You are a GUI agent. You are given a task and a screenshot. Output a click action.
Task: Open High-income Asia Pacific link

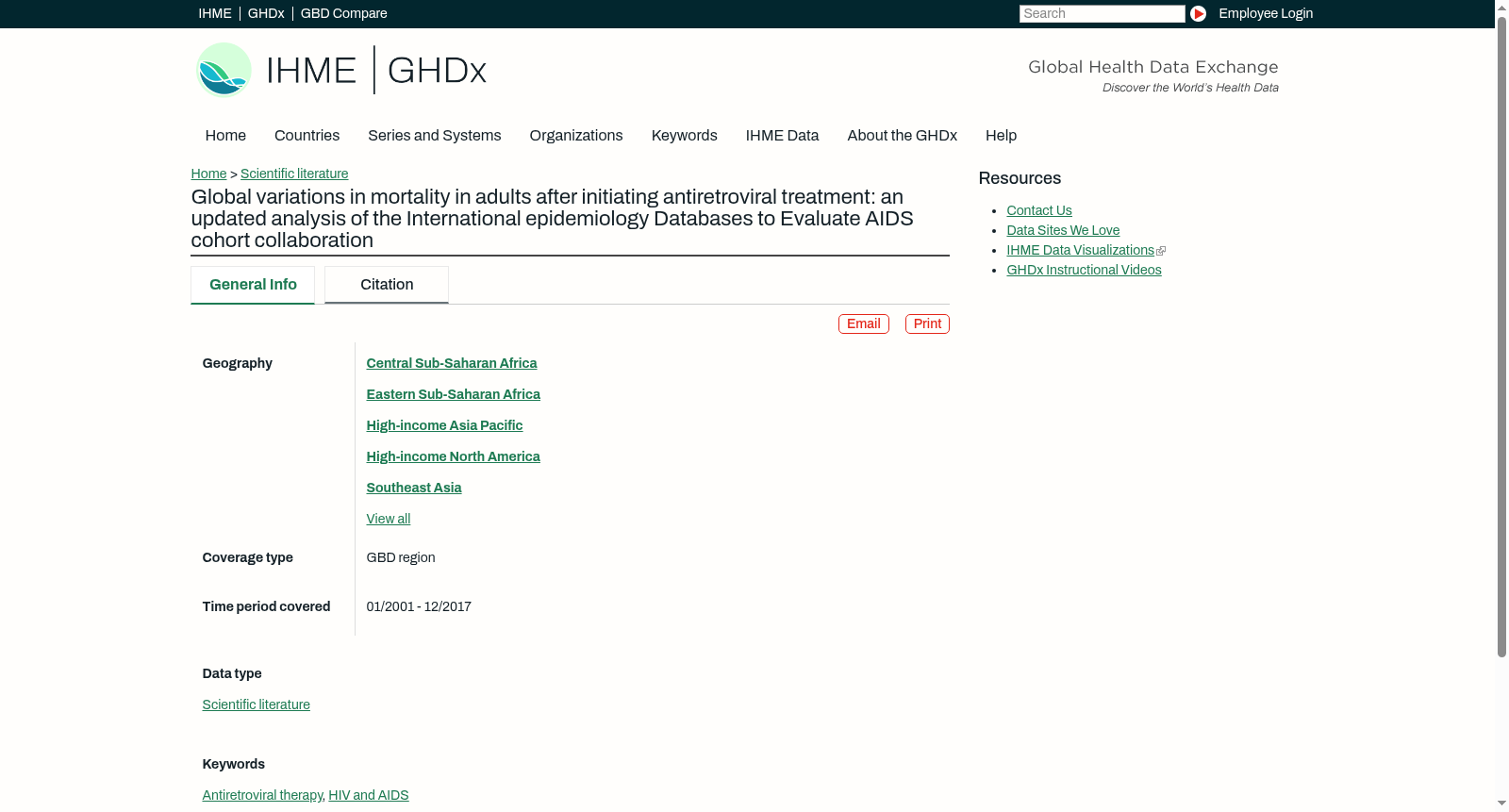pos(444,425)
